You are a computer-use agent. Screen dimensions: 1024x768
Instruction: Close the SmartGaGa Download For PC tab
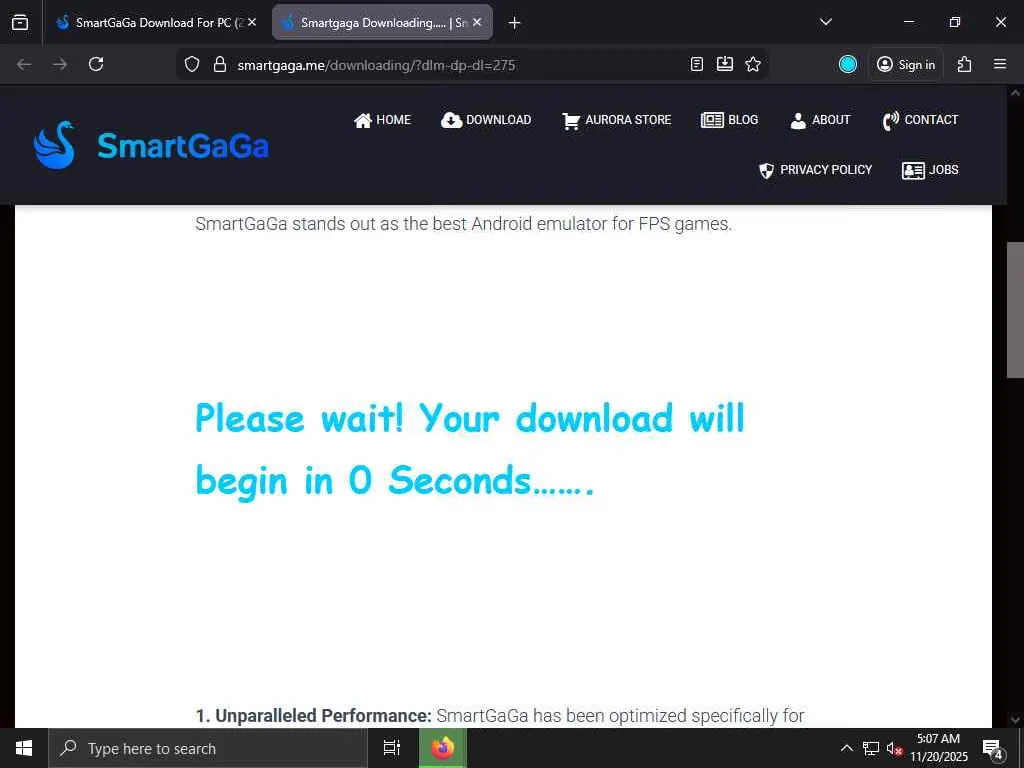[x=252, y=22]
